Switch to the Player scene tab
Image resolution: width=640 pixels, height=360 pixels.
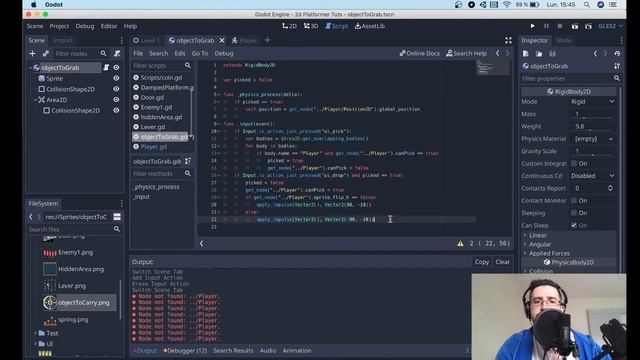244,40
